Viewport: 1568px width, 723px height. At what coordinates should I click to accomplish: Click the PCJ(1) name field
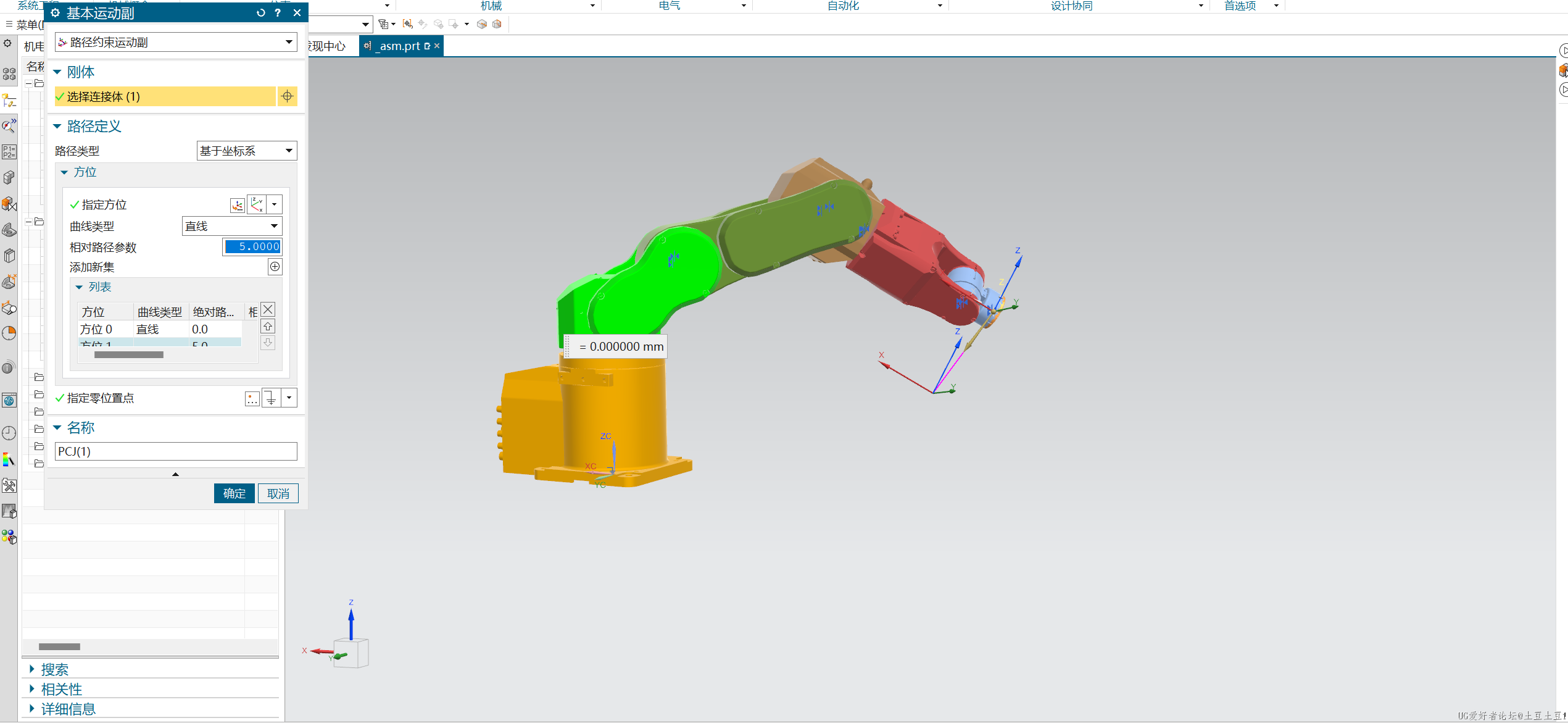point(176,451)
